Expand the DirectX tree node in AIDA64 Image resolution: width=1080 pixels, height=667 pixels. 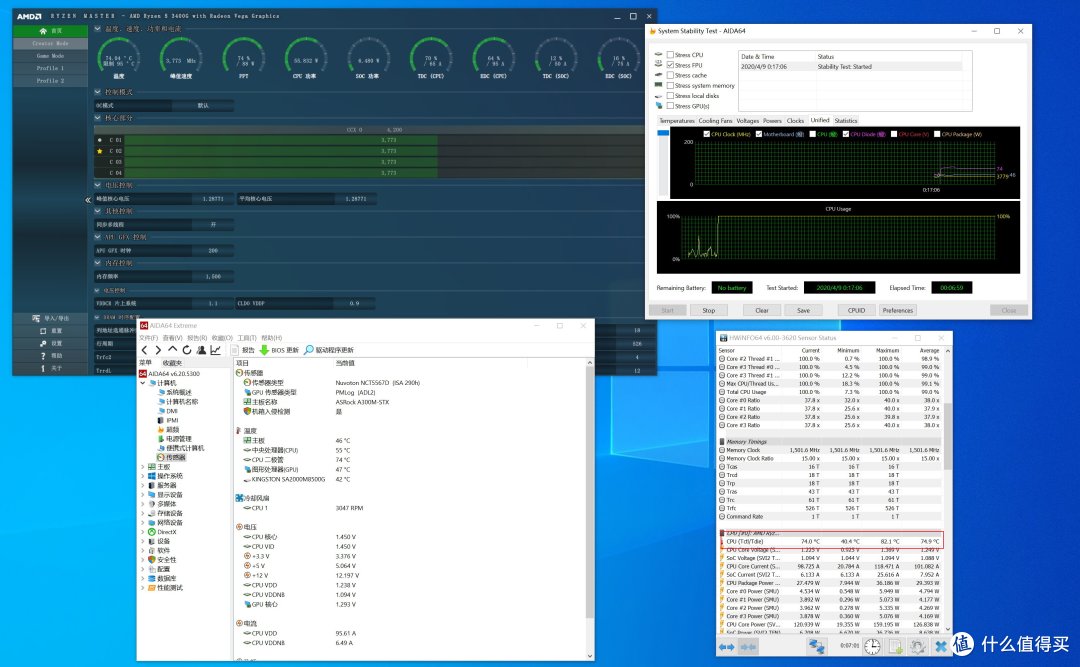coord(143,532)
